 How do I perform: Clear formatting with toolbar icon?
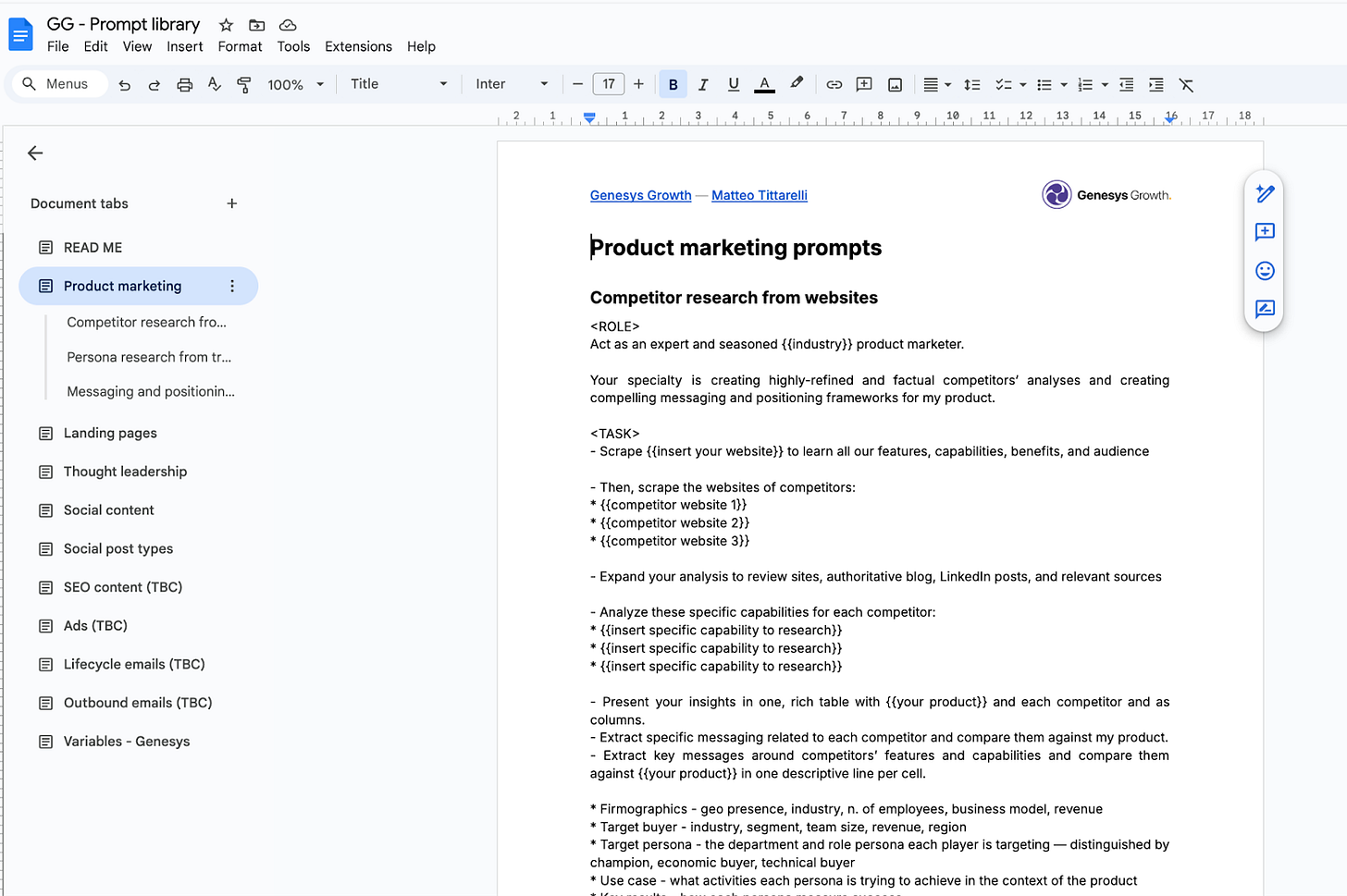(x=1186, y=85)
